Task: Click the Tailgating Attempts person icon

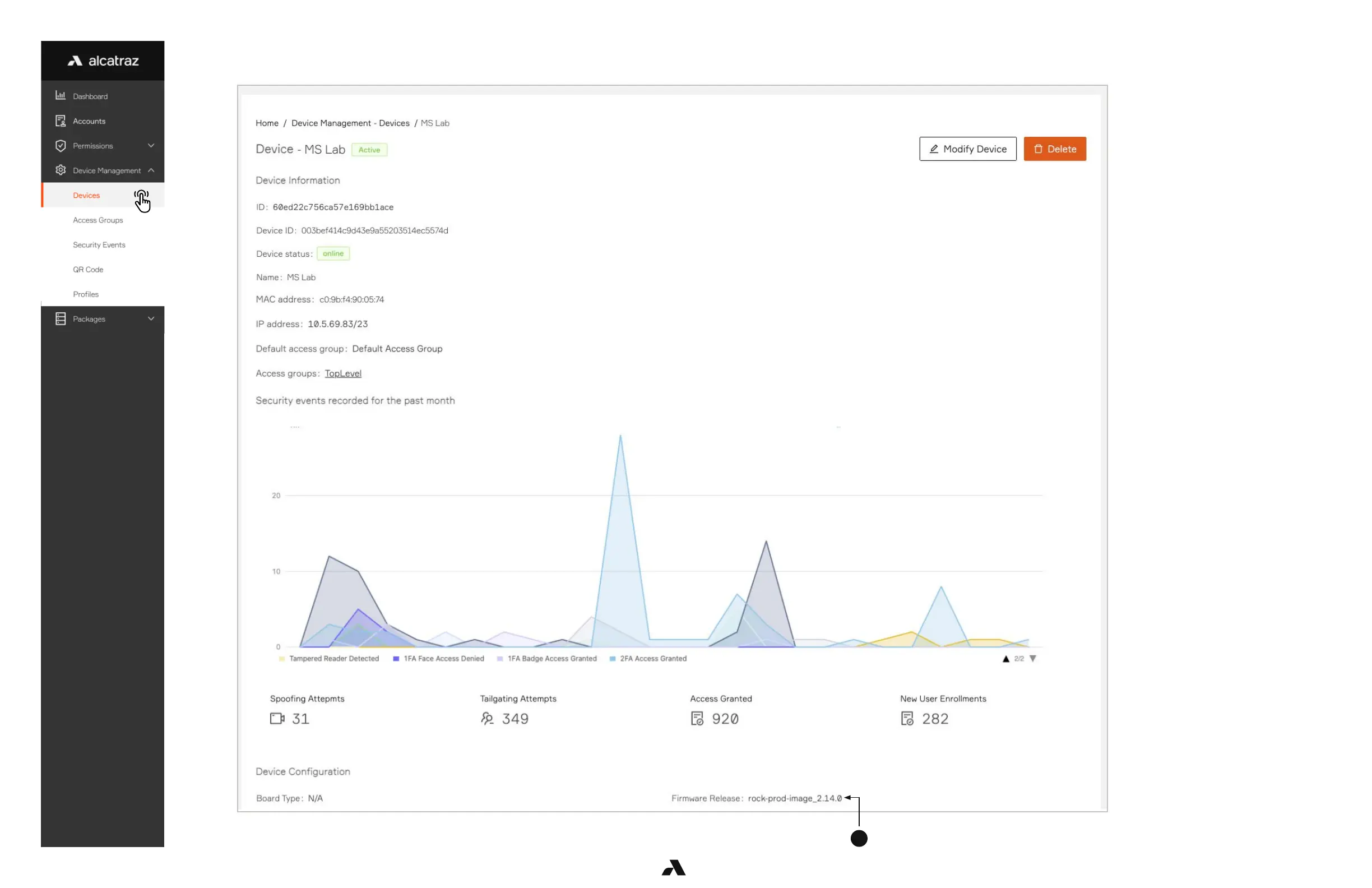Action: tap(487, 719)
